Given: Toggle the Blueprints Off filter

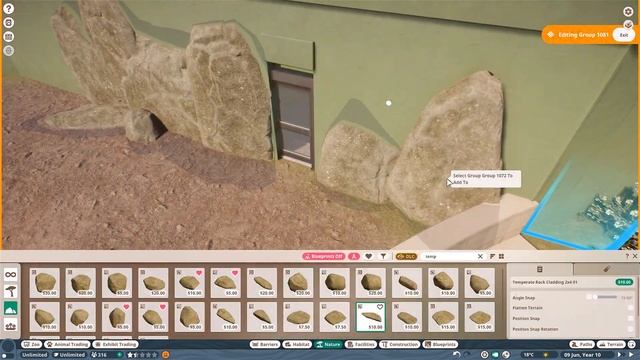Looking at the screenshot, I should click(x=324, y=256).
